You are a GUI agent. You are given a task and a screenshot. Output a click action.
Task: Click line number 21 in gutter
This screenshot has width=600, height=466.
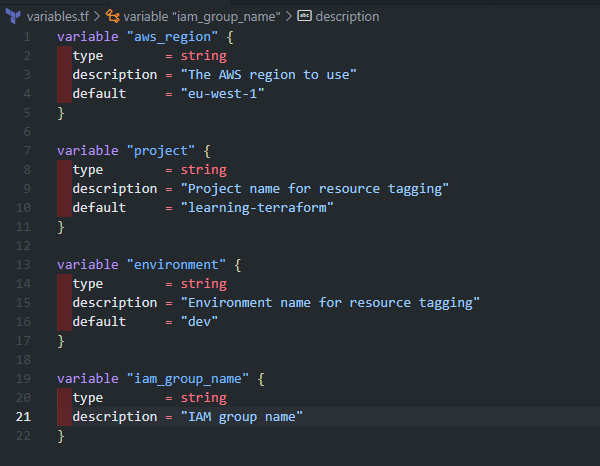(23, 417)
